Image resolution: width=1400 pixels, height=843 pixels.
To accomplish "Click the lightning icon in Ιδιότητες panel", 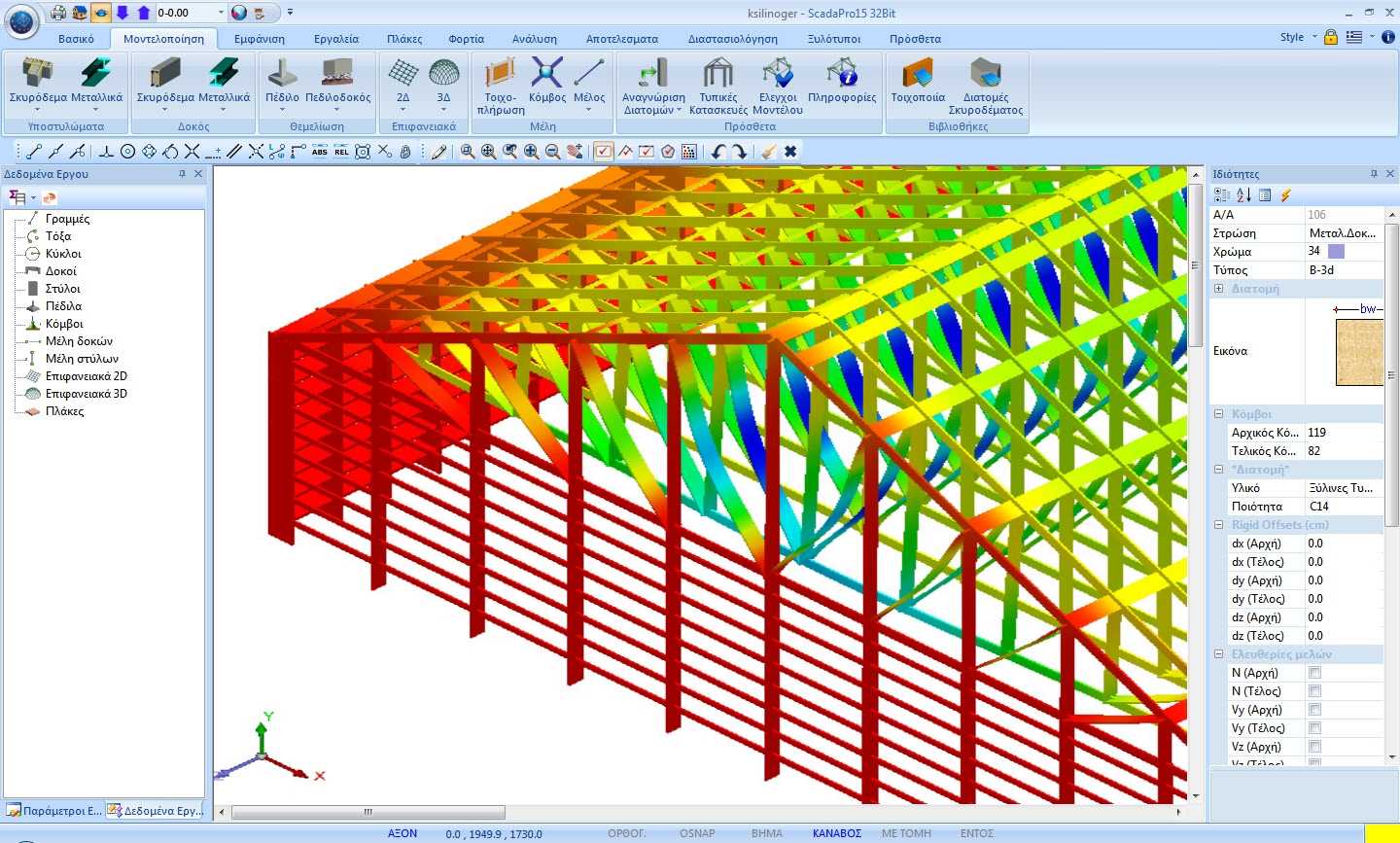I will (1286, 195).
